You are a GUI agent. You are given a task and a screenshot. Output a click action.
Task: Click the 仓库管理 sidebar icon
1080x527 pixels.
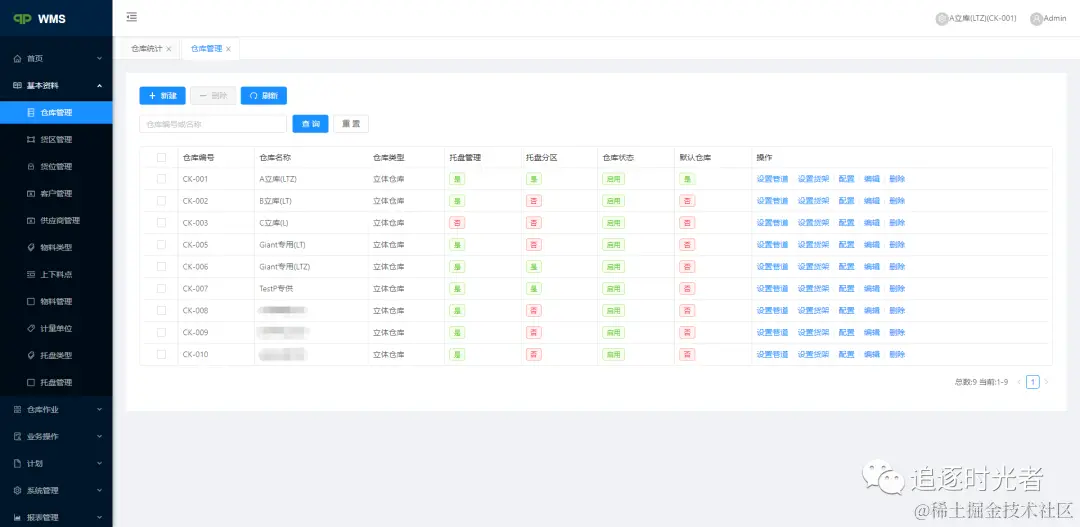(31, 112)
